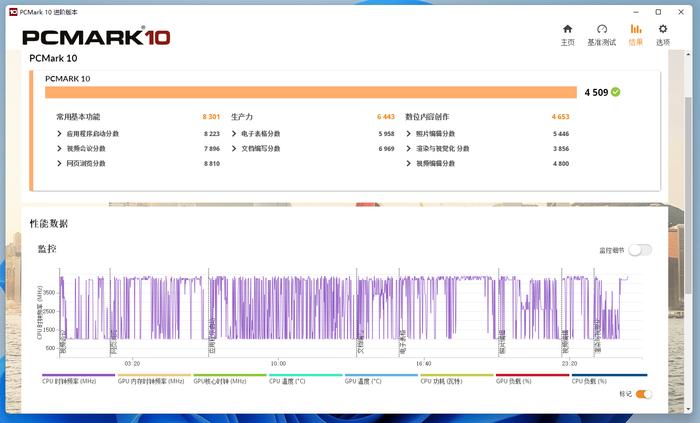Click the 8 810 web browsing score
Viewport: 700px width, 423px height.
(212, 164)
